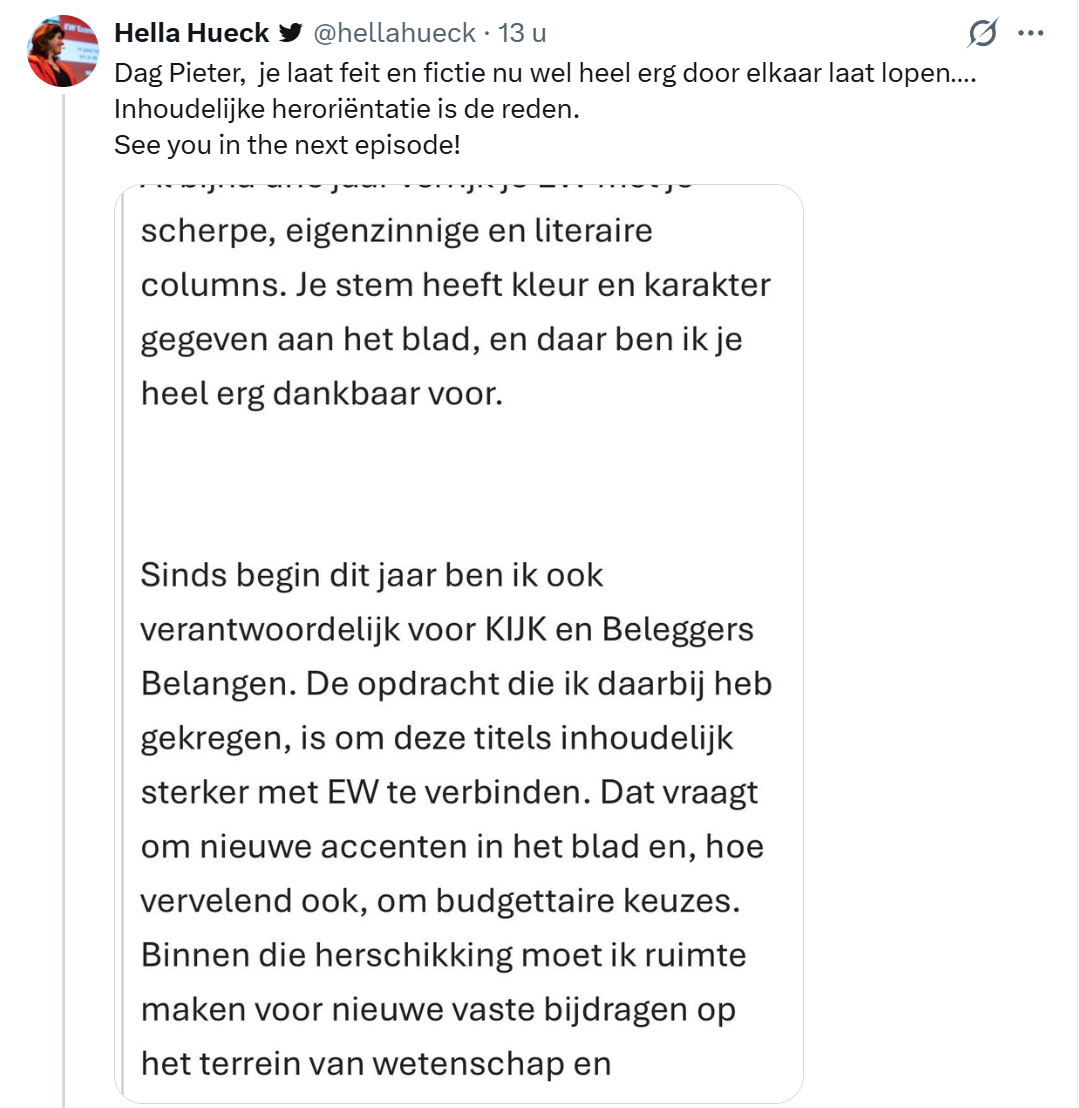Click "scherpe, eigenzinnige en literaire" in the image
Image resolution: width=1079 pixels, height=1108 pixels.
pyautogui.click(x=396, y=231)
